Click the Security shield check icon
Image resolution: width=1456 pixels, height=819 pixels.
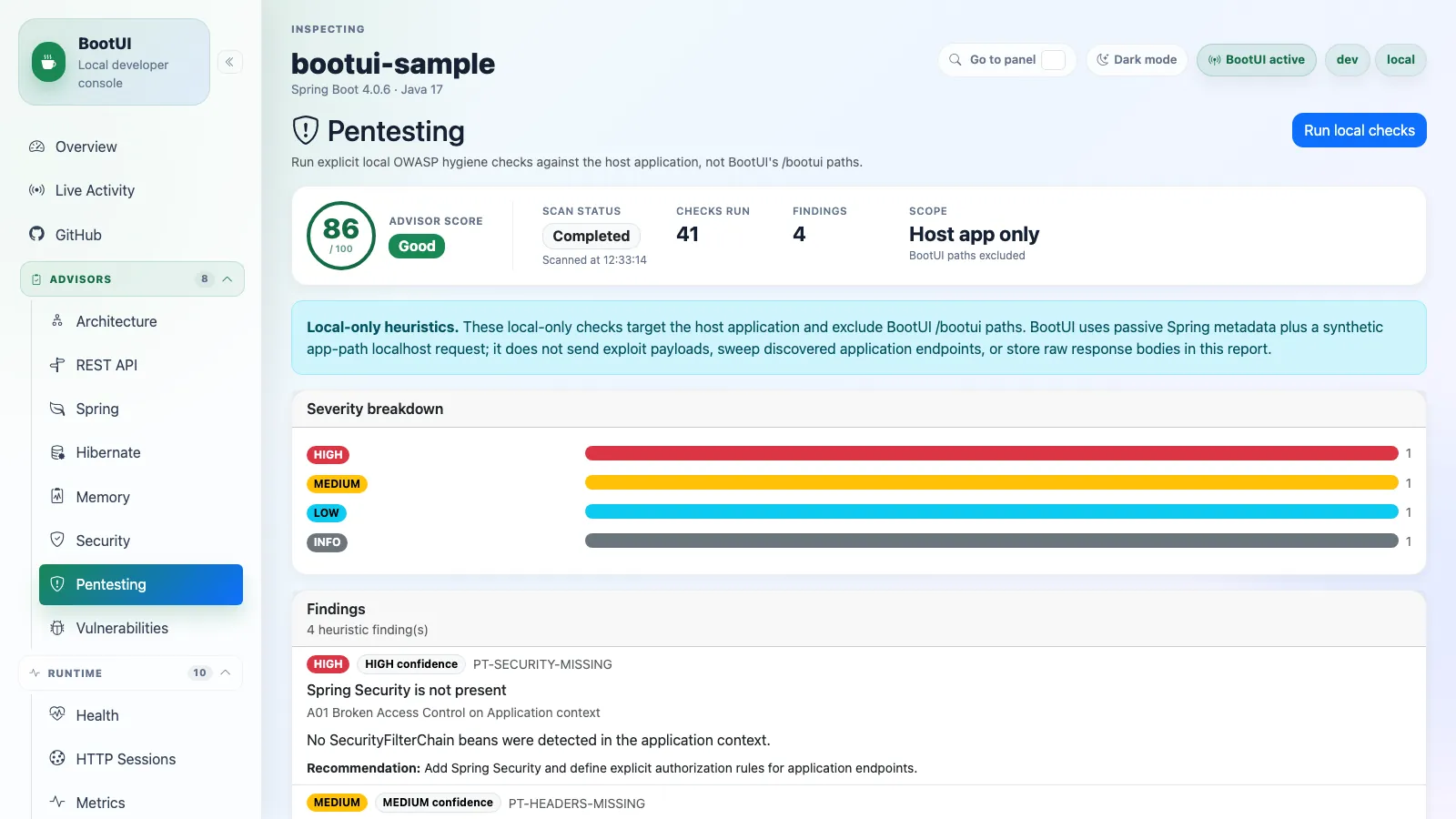[57, 540]
